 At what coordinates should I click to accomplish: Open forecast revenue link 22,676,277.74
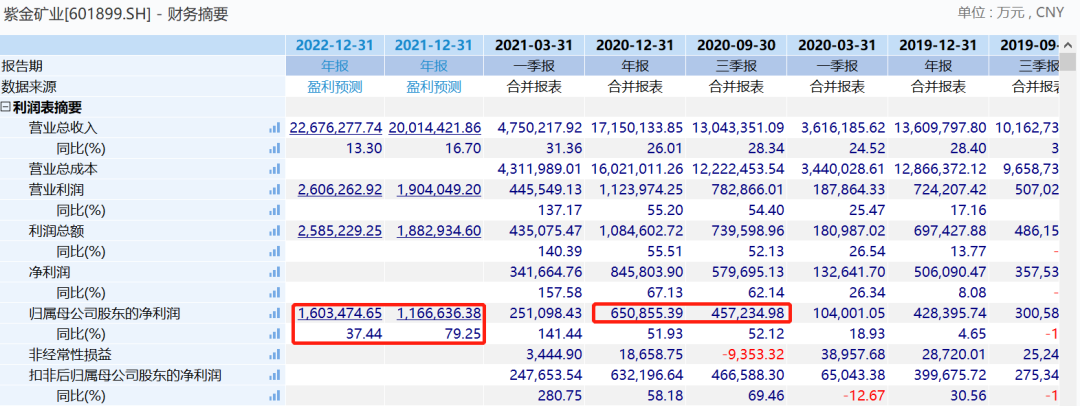(335, 128)
